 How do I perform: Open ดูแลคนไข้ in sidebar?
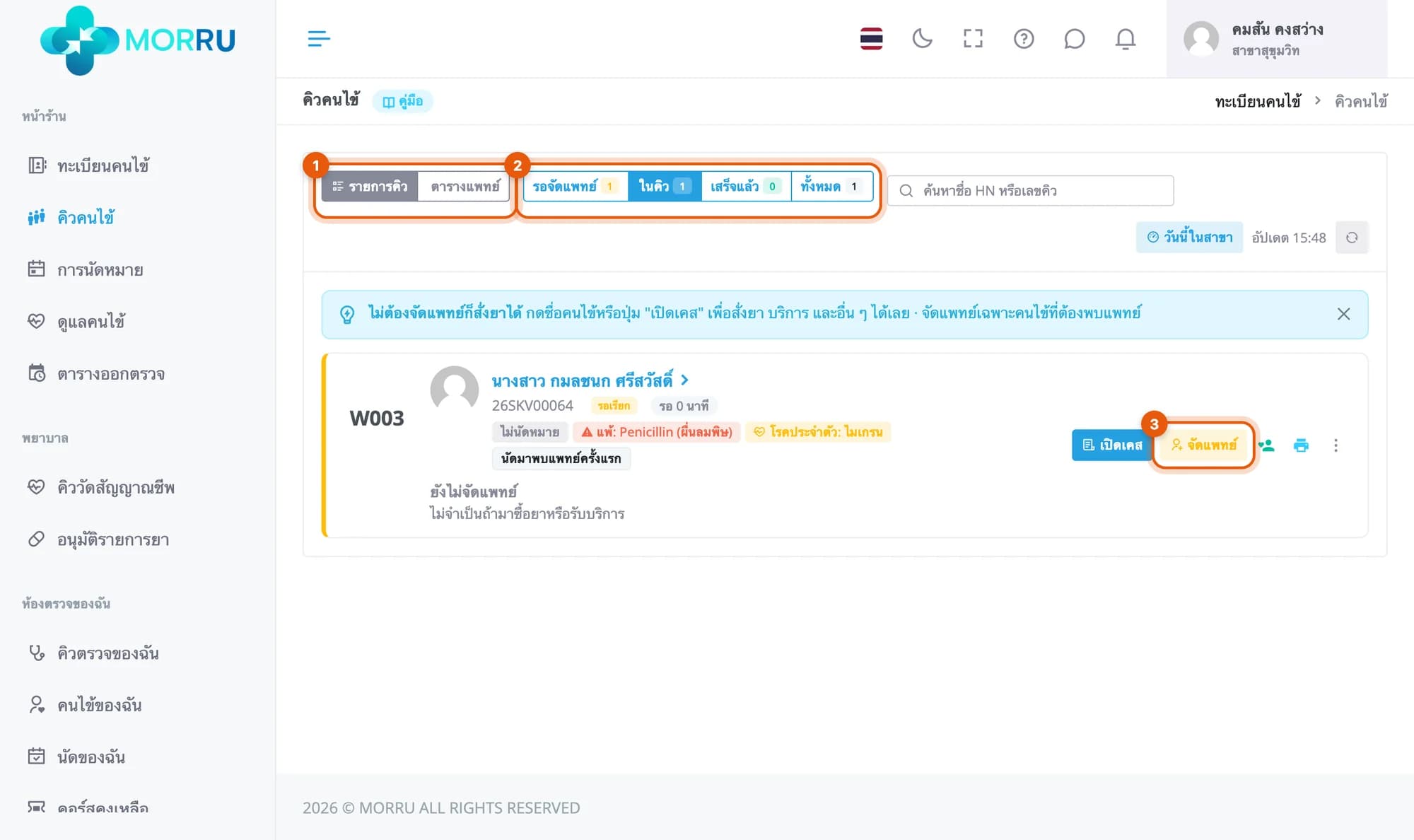point(90,322)
